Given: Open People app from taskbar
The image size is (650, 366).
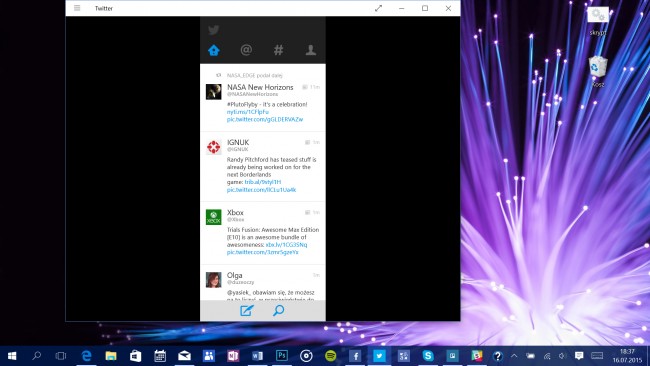Looking at the screenshot, I should 209,356.
